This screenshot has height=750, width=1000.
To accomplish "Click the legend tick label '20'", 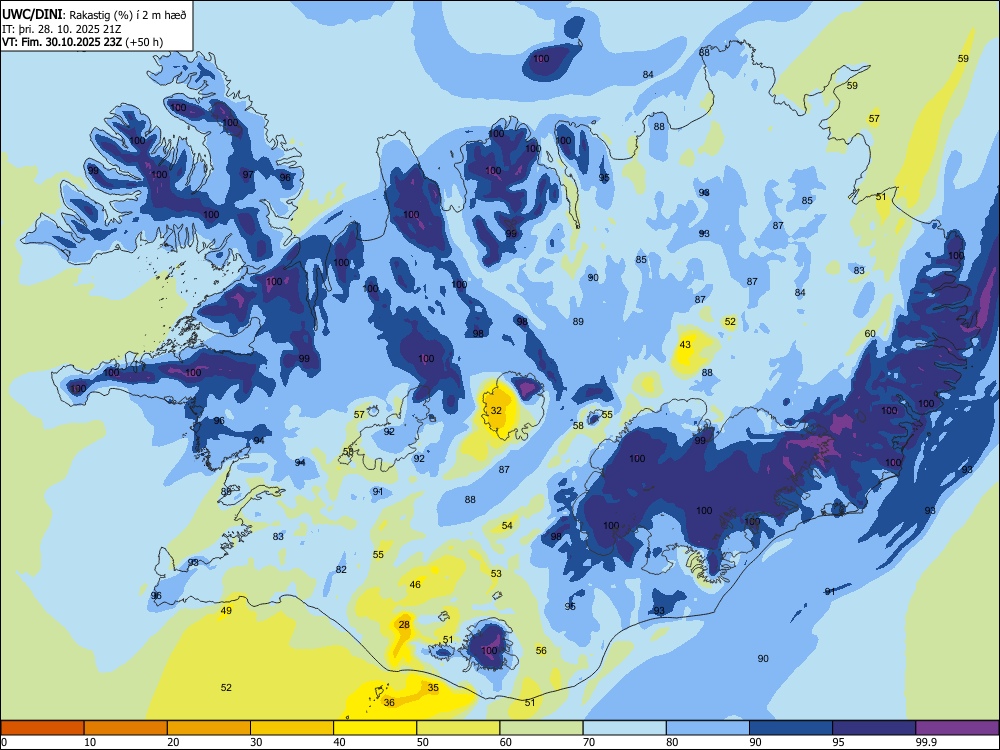I will pos(173,742).
